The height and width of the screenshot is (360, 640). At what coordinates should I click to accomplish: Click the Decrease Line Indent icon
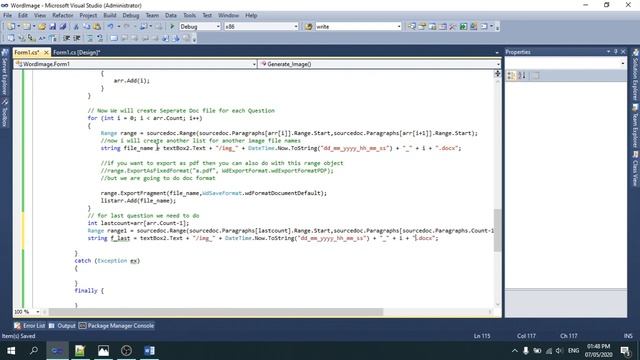[66, 38]
